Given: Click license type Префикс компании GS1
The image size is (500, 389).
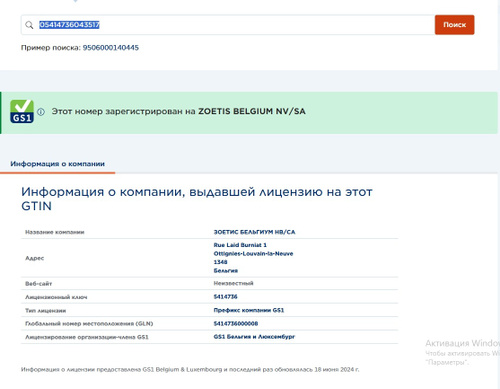Looking at the screenshot, I should tap(249, 310).
